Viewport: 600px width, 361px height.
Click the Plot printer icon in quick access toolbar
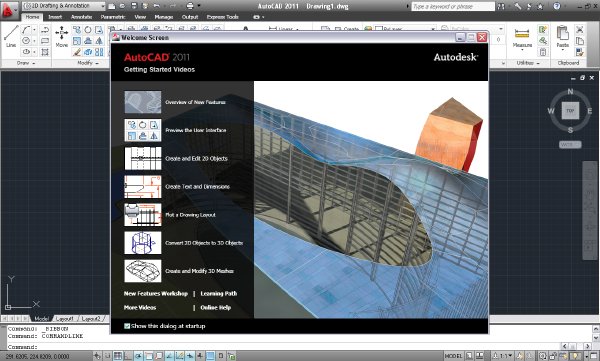click(190, 6)
